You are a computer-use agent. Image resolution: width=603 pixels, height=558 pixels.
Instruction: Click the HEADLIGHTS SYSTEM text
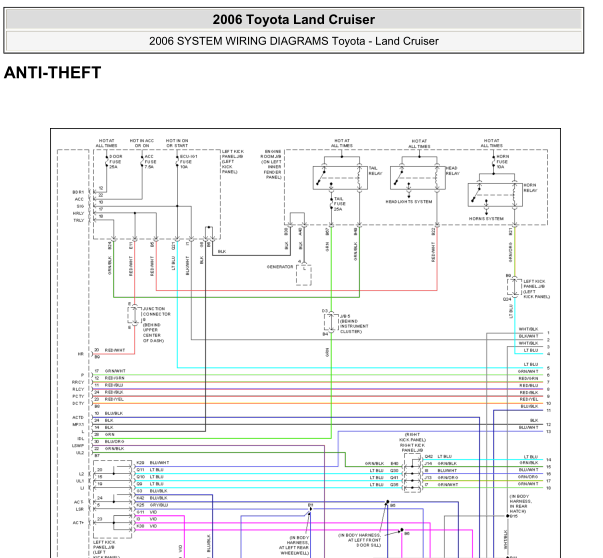pyautogui.click(x=409, y=202)
